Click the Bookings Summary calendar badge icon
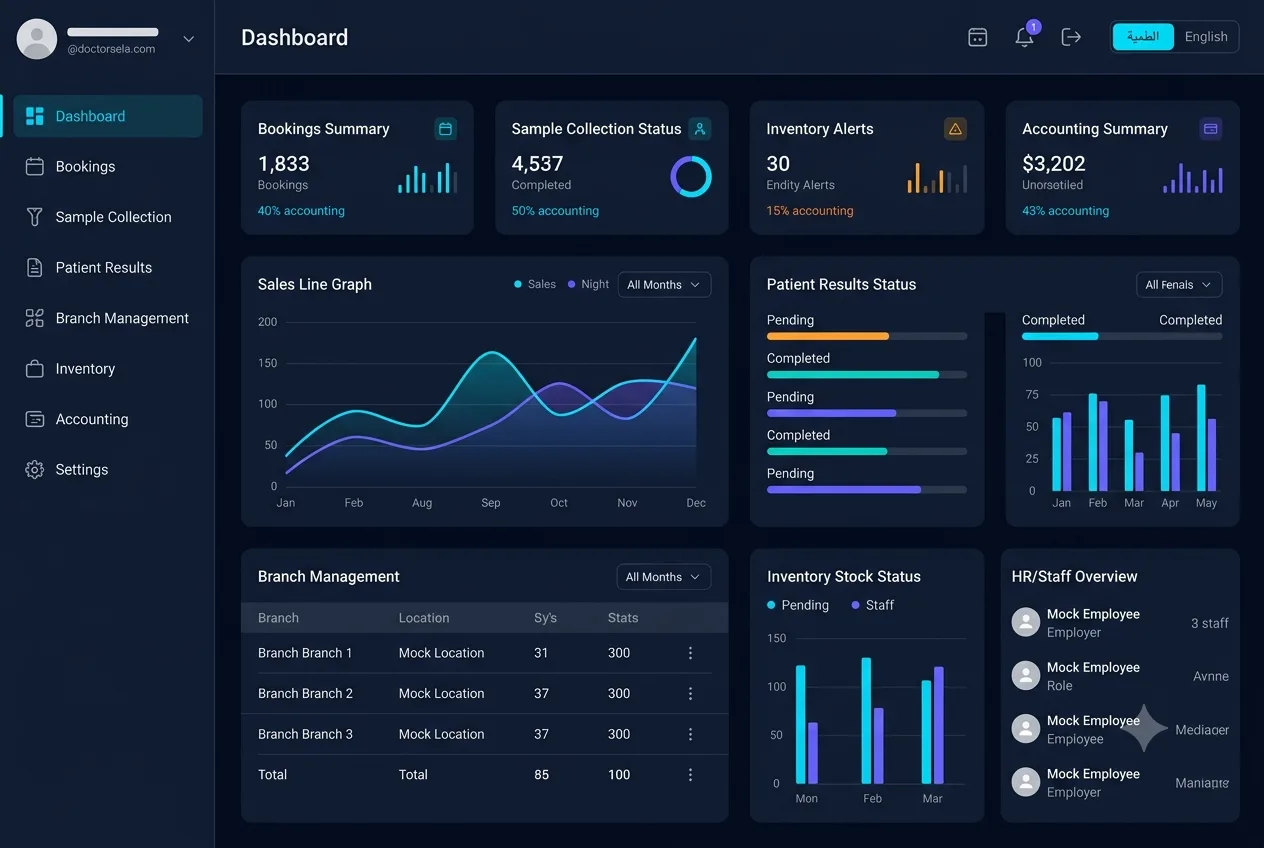This screenshot has height=848, width=1264. coord(446,129)
